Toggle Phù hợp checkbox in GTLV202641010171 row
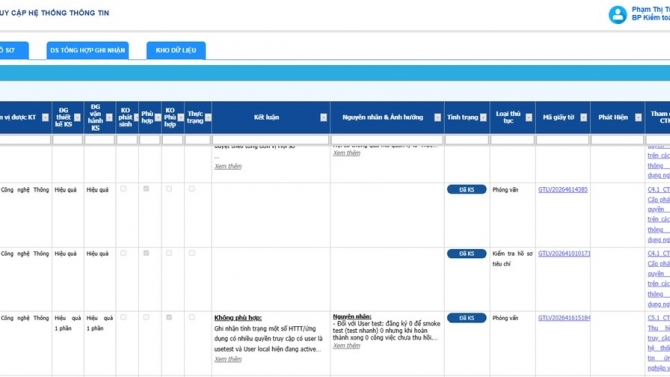The width and height of the screenshot is (670, 377). 146,253
